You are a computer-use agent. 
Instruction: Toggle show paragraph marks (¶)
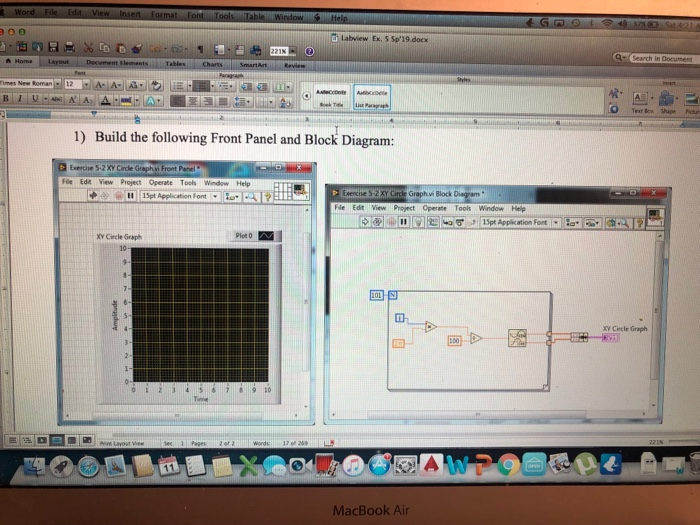point(200,49)
